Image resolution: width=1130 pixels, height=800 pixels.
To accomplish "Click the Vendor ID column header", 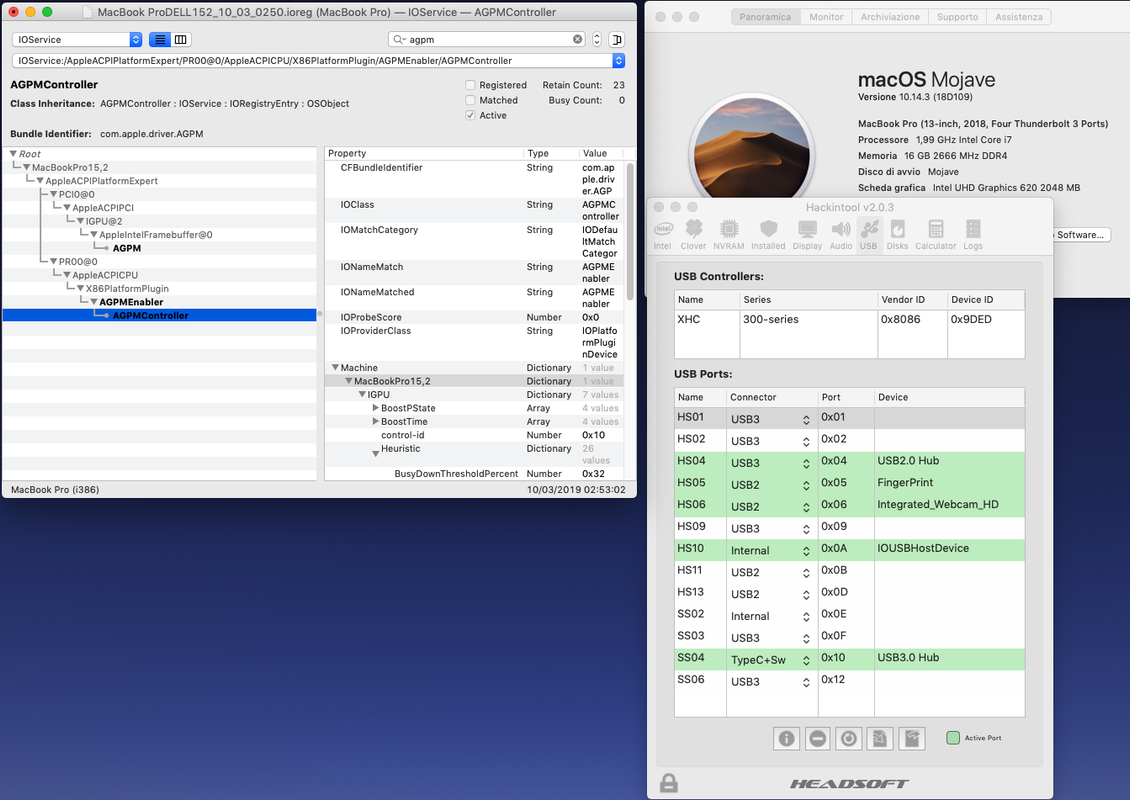I will click(x=912, y=300).
